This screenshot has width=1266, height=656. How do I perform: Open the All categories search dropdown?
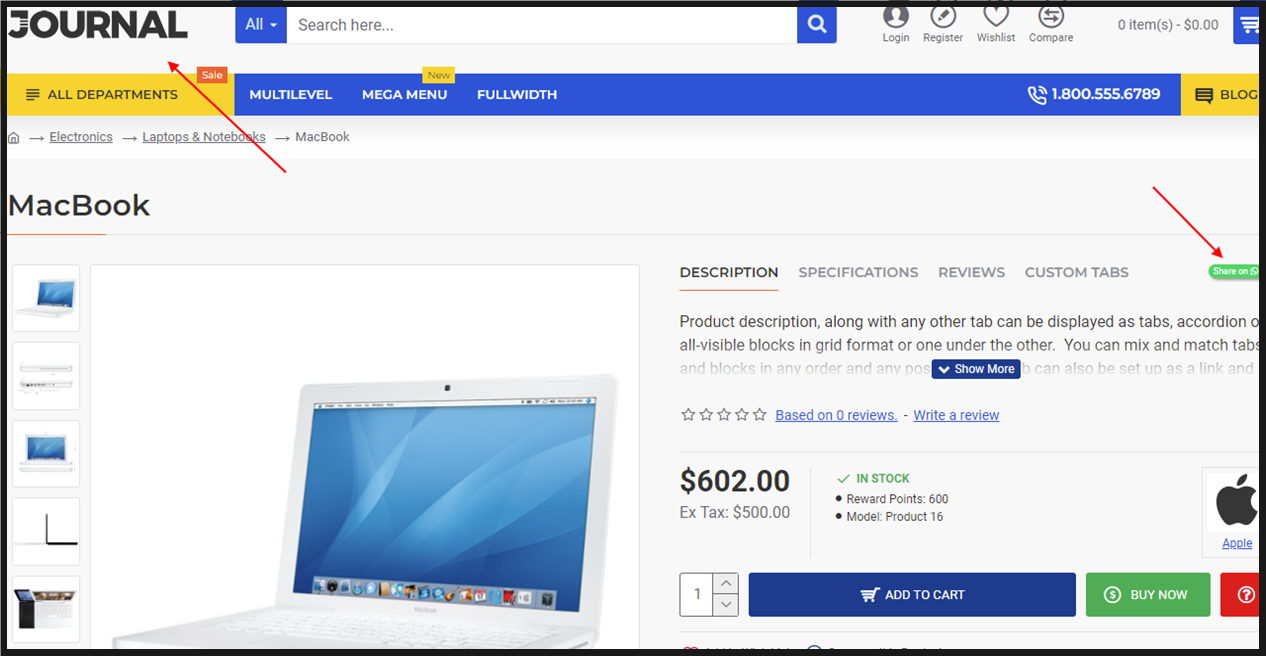(x=261, y=25)
